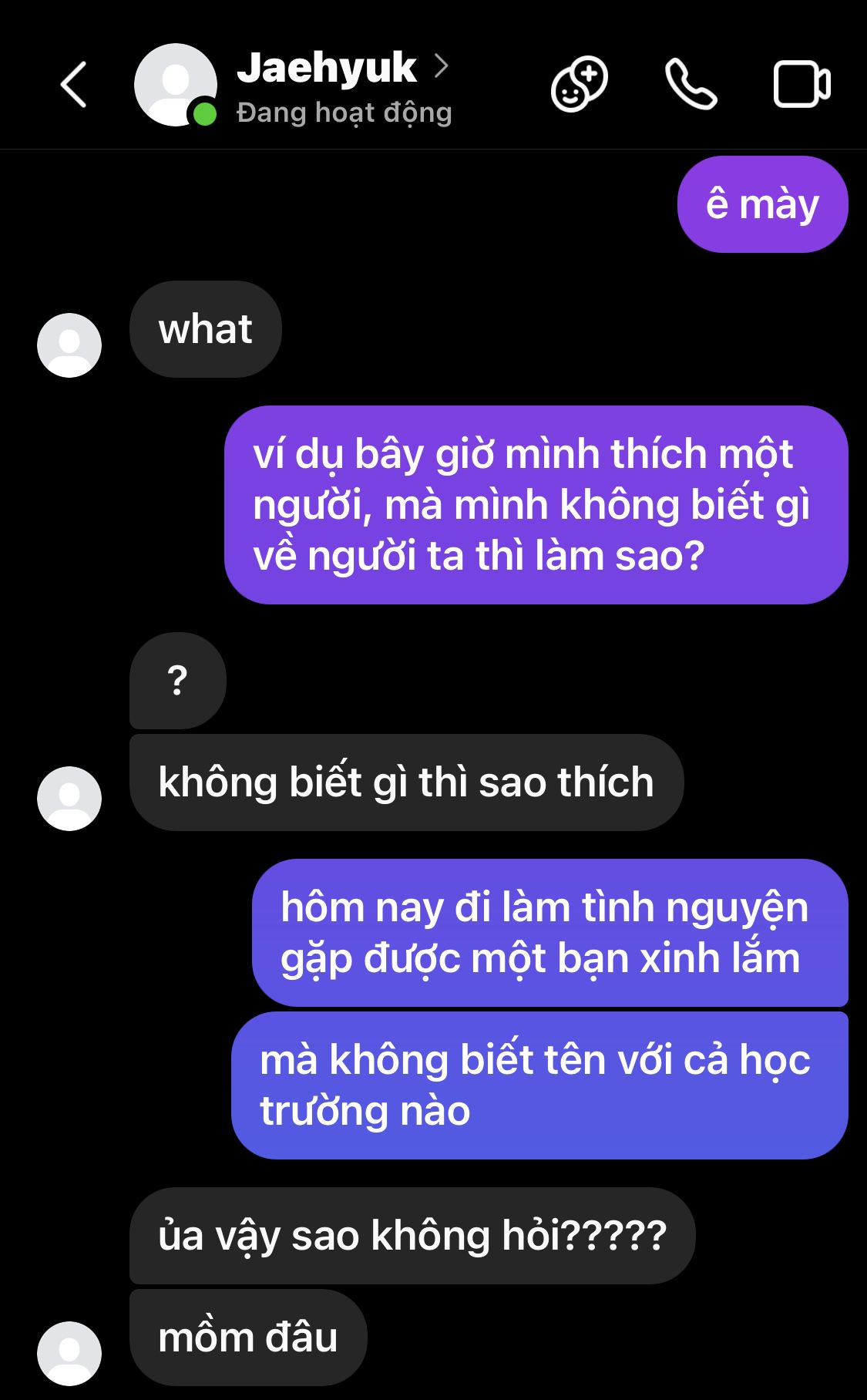Open Jaehyuk's profile picture in header
Screen dimensions: 867x1400
[x=176, y=85]
